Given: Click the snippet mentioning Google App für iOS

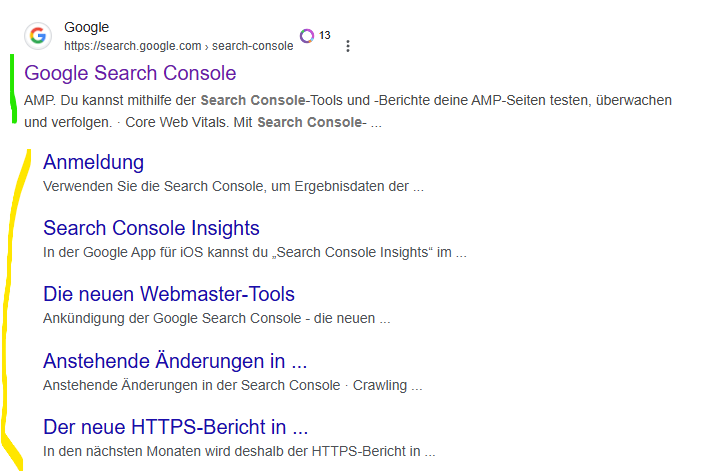Looking at the screenshot, I should 255,252.
